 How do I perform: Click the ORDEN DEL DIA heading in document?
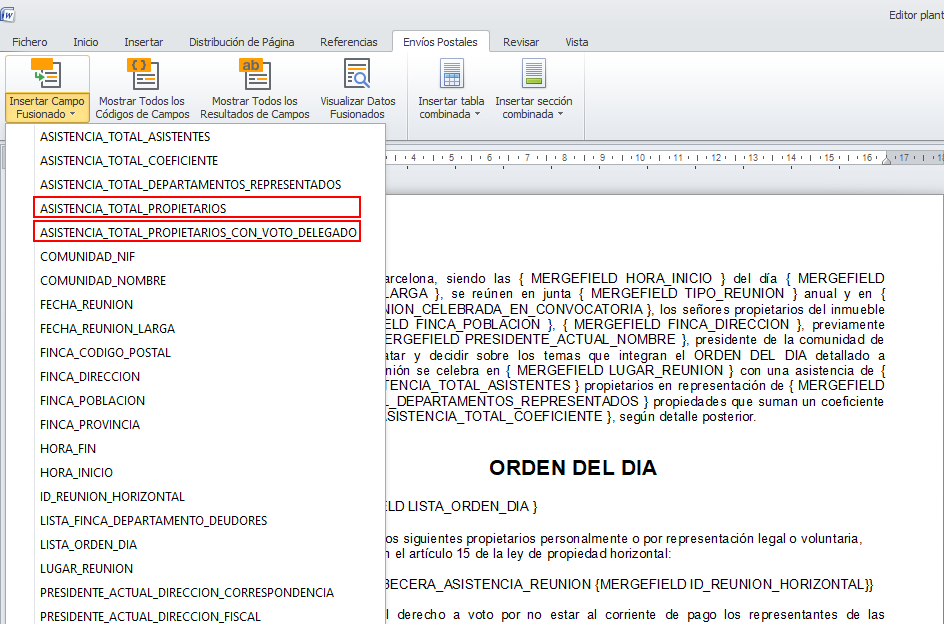coord(573,468)
